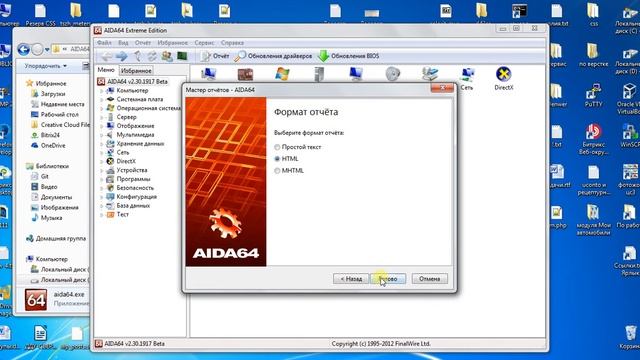The width and height of the screenshot is (640, 360).
Task: Open the Сервис menu
Action: (204, 43)
